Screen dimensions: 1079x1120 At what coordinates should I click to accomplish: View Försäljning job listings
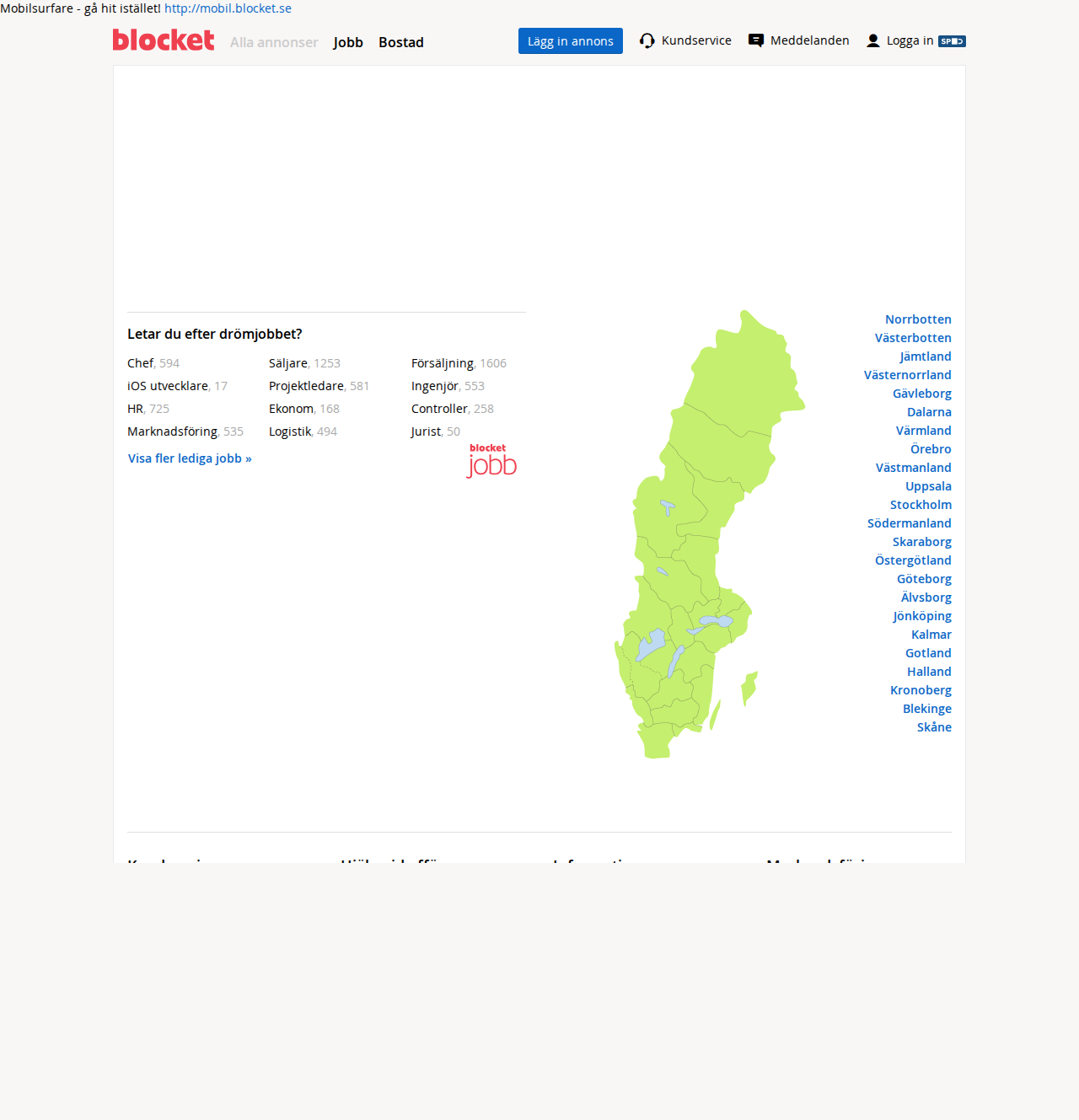[x=443, y=363]
